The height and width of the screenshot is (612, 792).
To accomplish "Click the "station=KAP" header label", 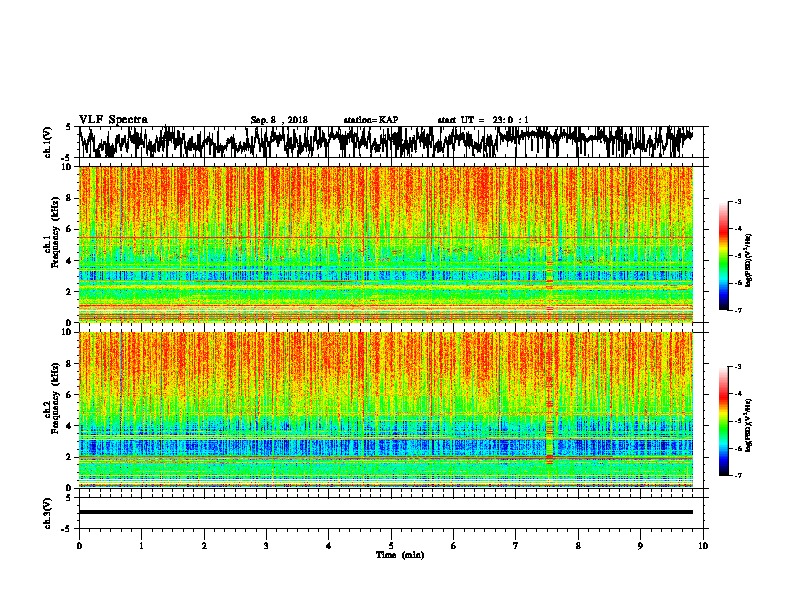I will pyautogui.click(x=371, y=120).
